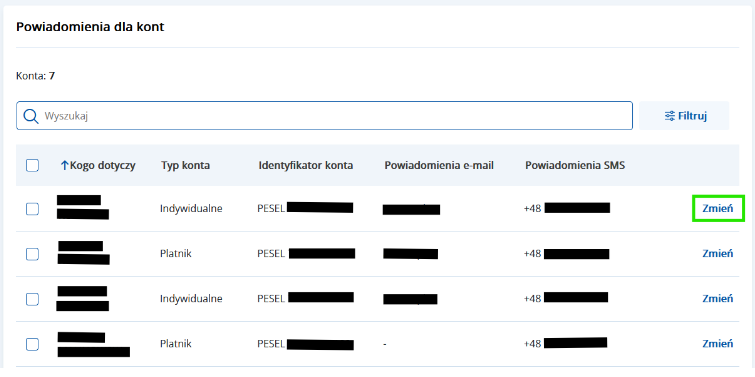Image resolution: width=755 pixels, height=377 pixels.
Task: Click the Identyfikator konta column header
Action: click(x=306, y=166)
